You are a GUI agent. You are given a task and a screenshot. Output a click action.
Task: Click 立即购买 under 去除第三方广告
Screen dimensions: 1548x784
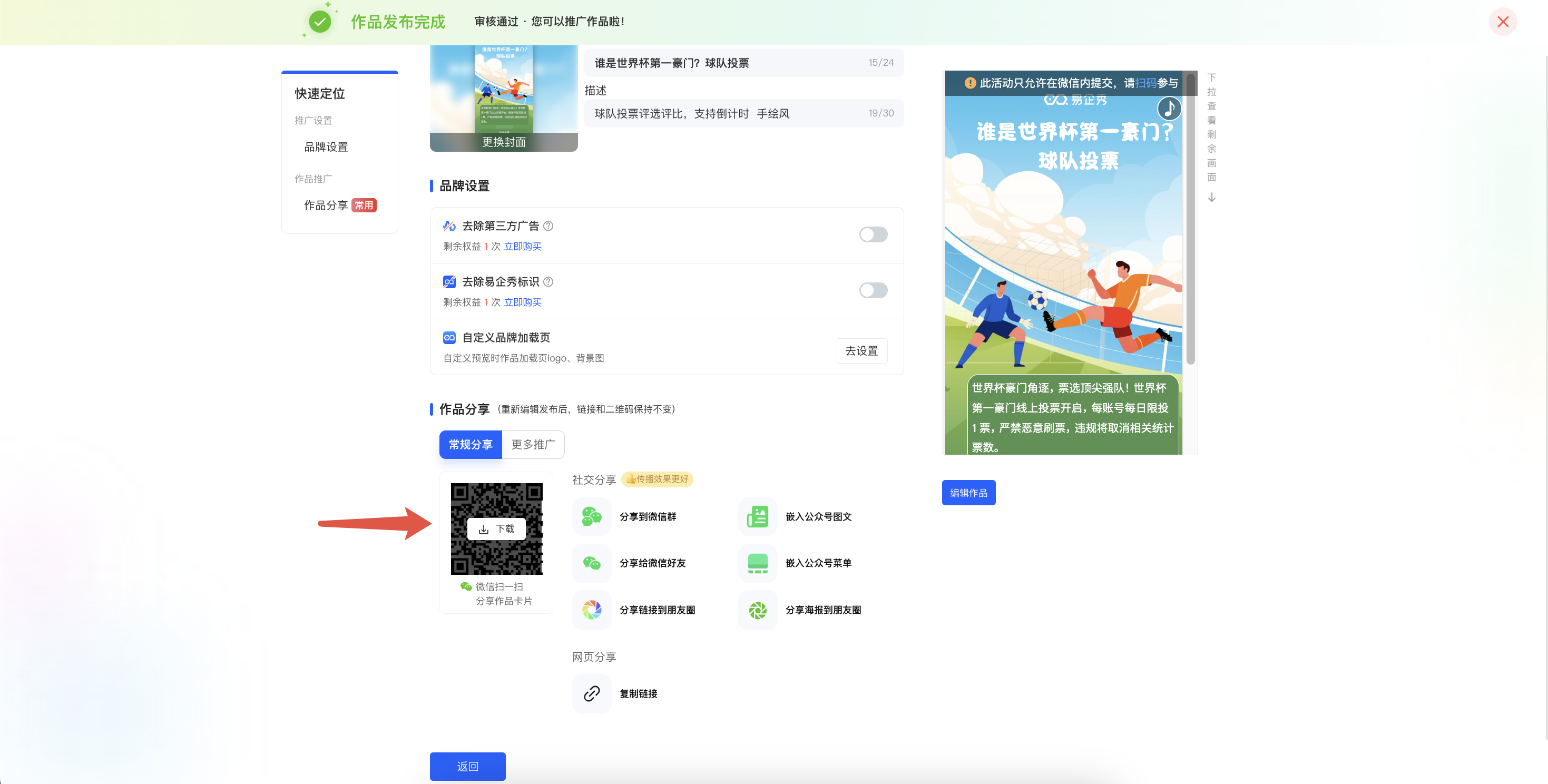[x=522, y=246]
